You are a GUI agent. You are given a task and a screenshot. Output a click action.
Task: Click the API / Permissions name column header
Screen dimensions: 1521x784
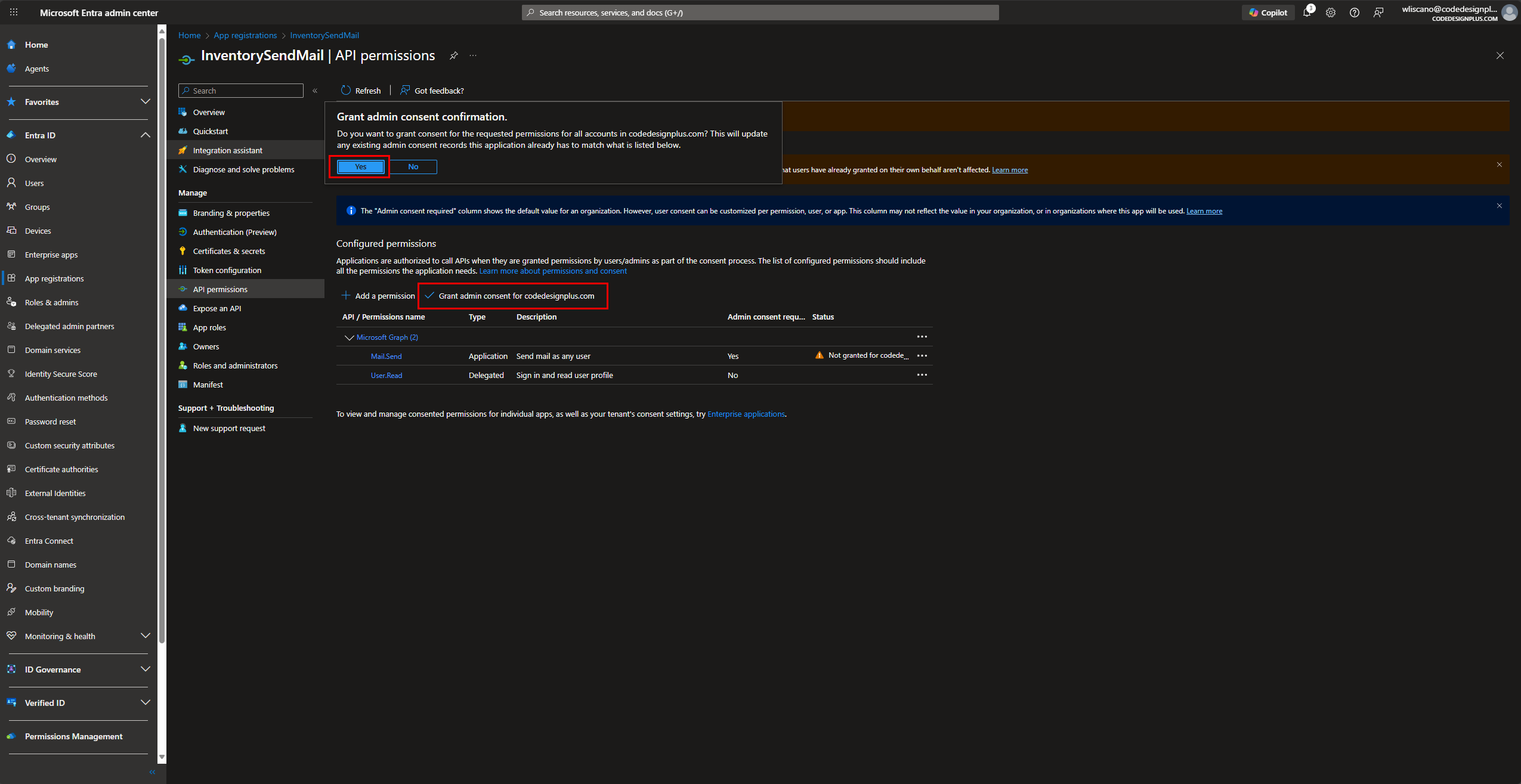[384, 317]
